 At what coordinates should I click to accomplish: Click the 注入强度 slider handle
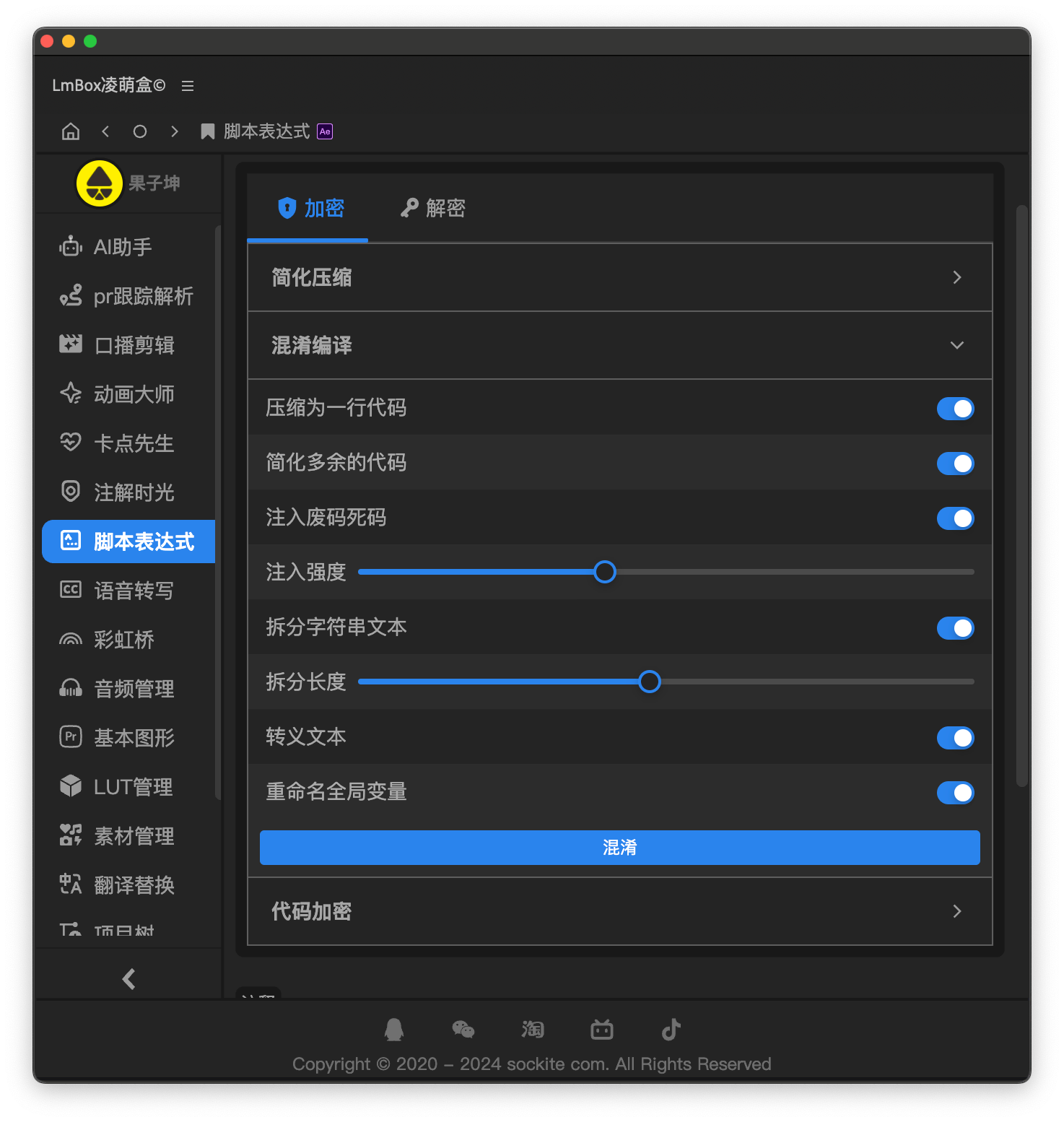coord(605,572)
